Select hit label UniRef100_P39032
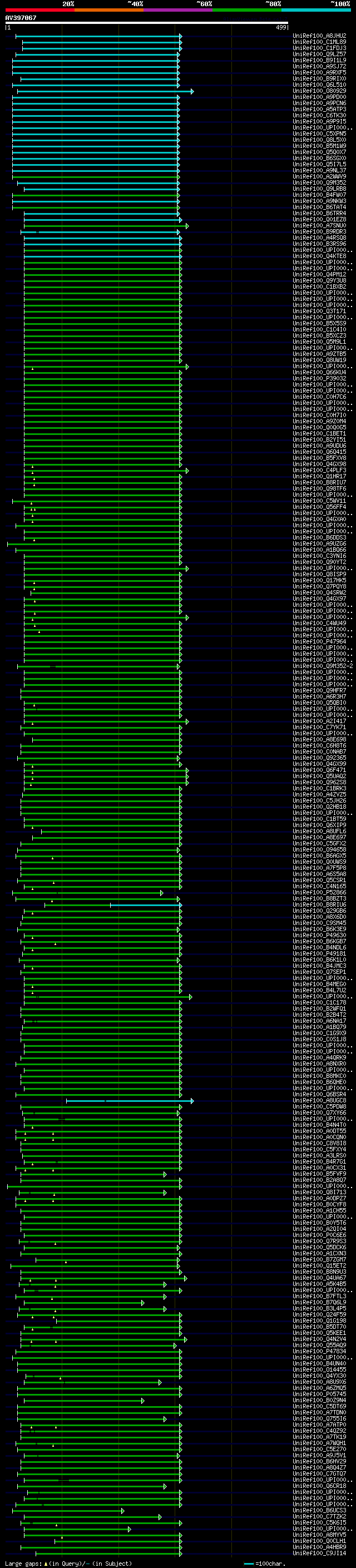 pos(319,379)
